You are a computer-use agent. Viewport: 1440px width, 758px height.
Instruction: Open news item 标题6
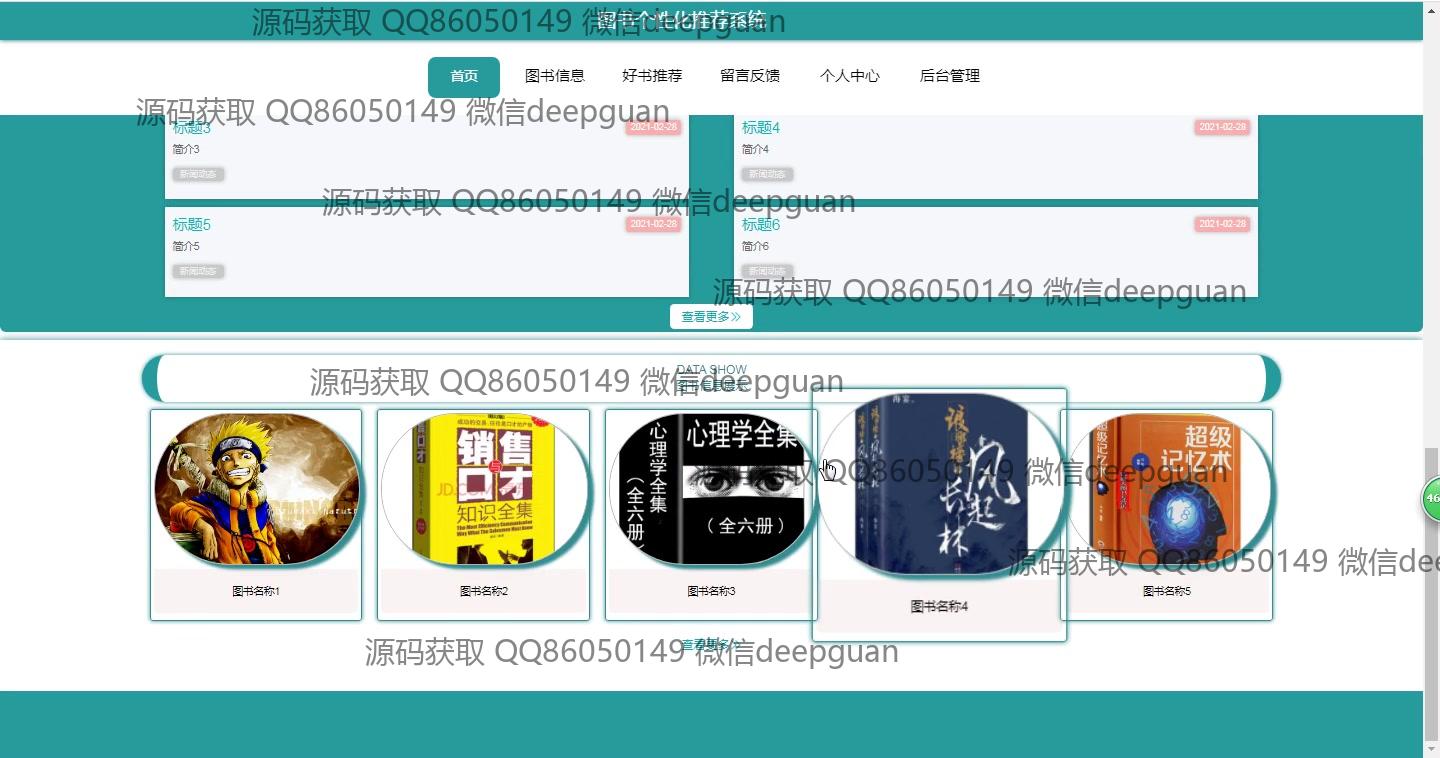tap(760, 225)
